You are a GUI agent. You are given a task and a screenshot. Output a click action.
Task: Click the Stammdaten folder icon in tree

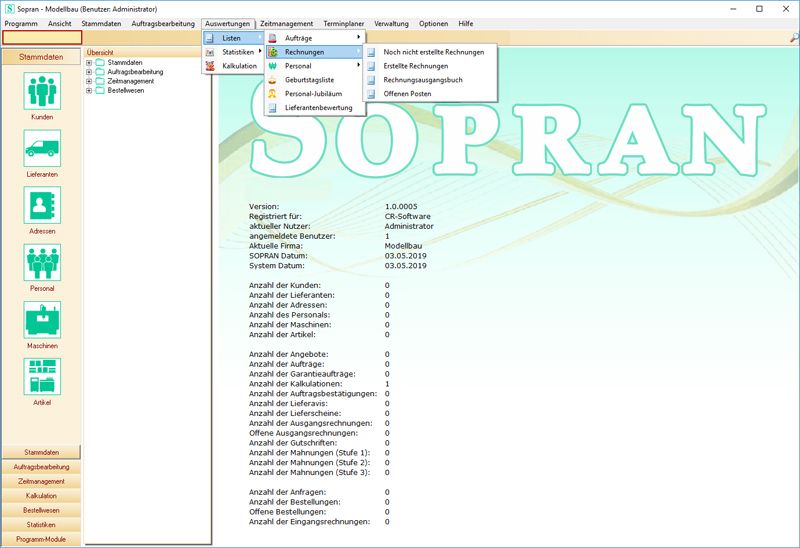(x=100, y=62)
